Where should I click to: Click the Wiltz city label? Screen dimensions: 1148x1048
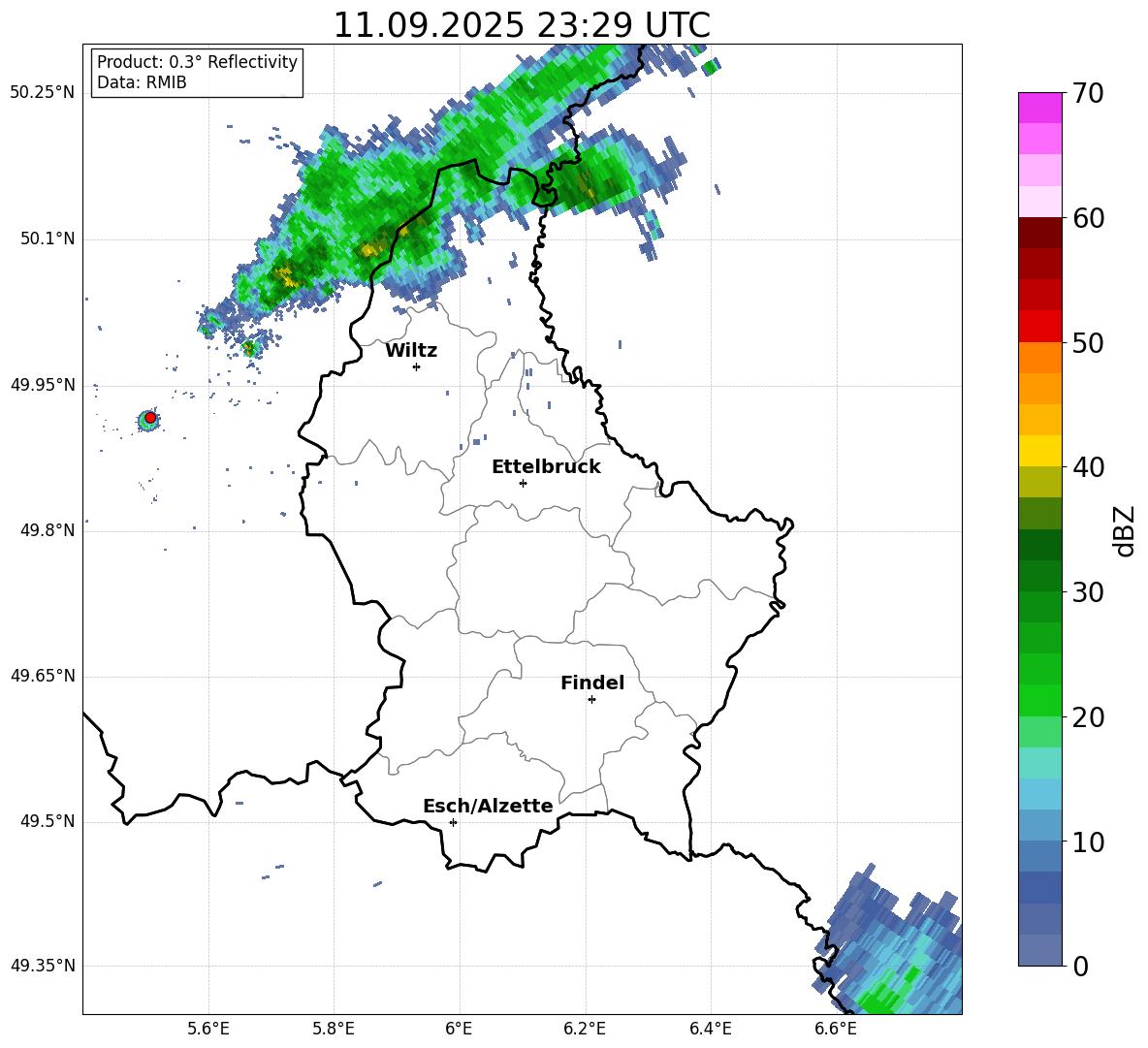pos(411,351)
